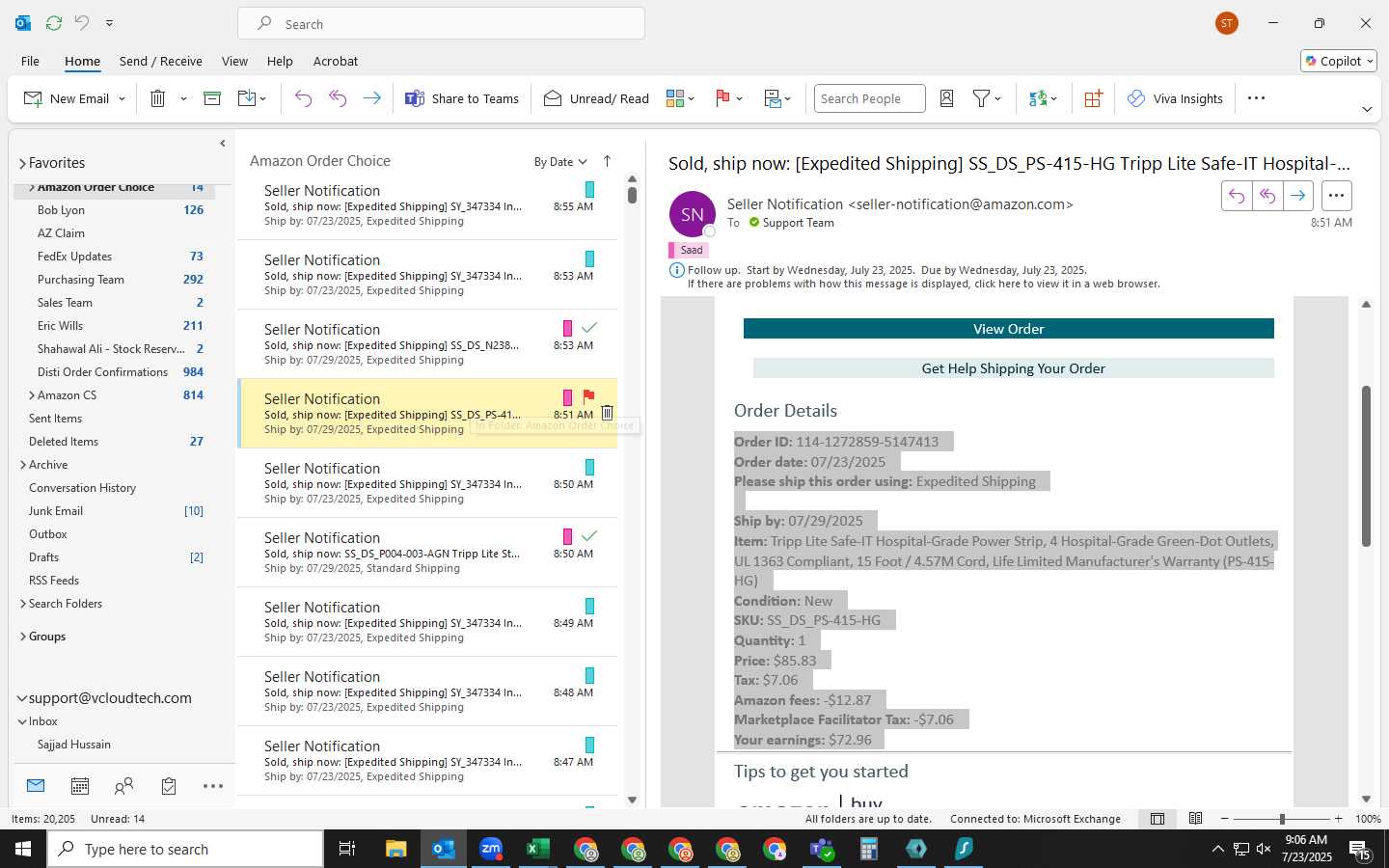Open the By Date sort dropdown

tap(560, 162)
